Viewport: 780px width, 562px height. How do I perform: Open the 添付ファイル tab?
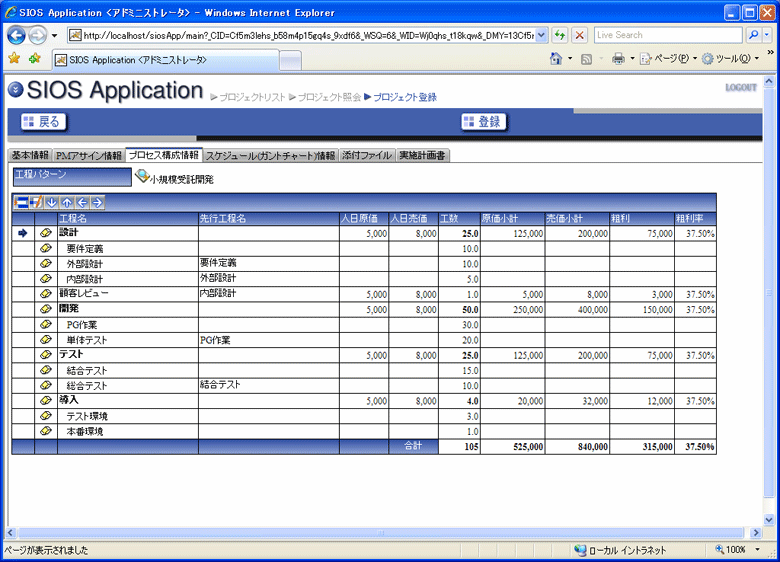tap(367, 155)
